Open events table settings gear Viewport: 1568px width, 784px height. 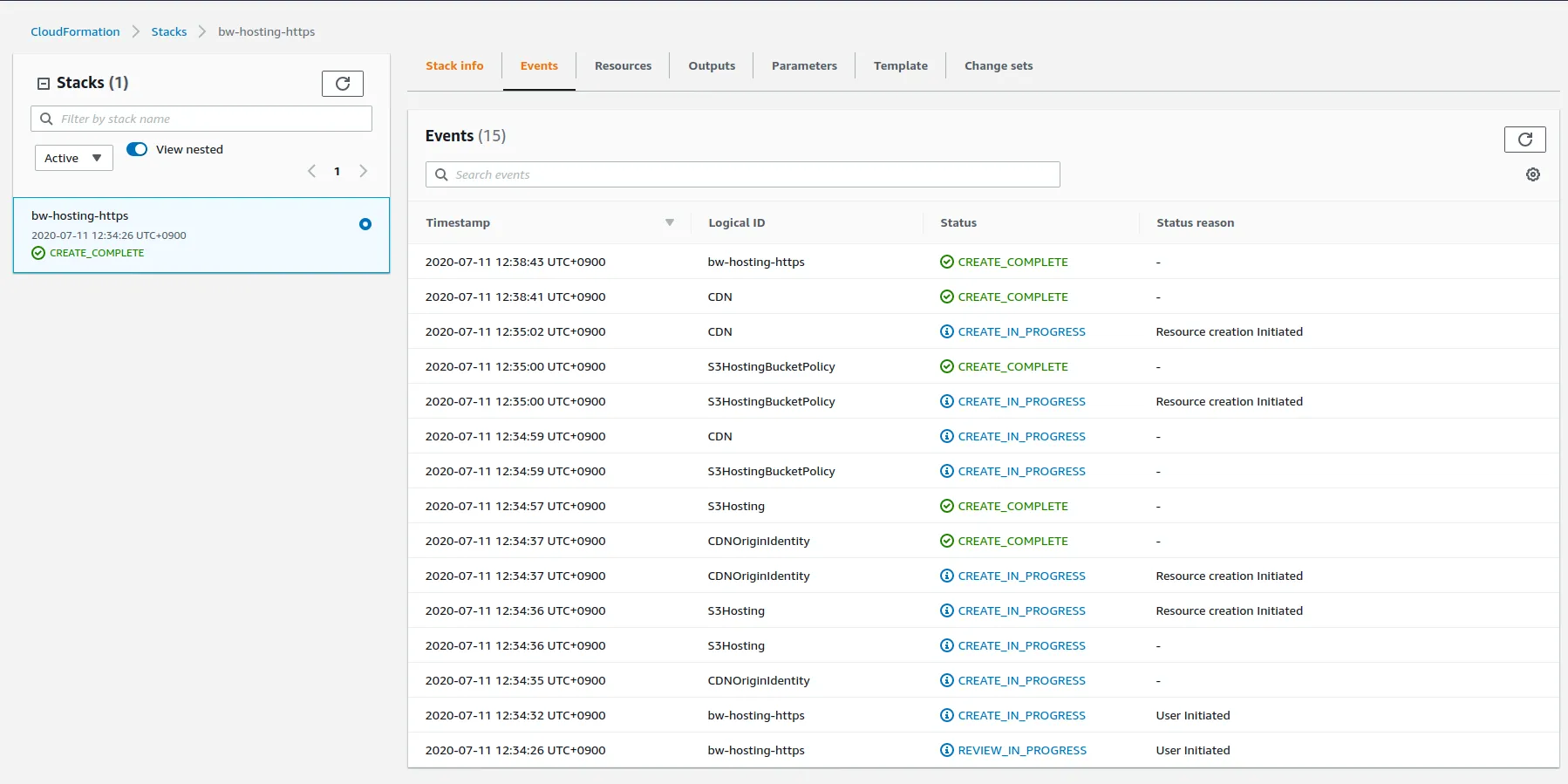(1533, 174)
